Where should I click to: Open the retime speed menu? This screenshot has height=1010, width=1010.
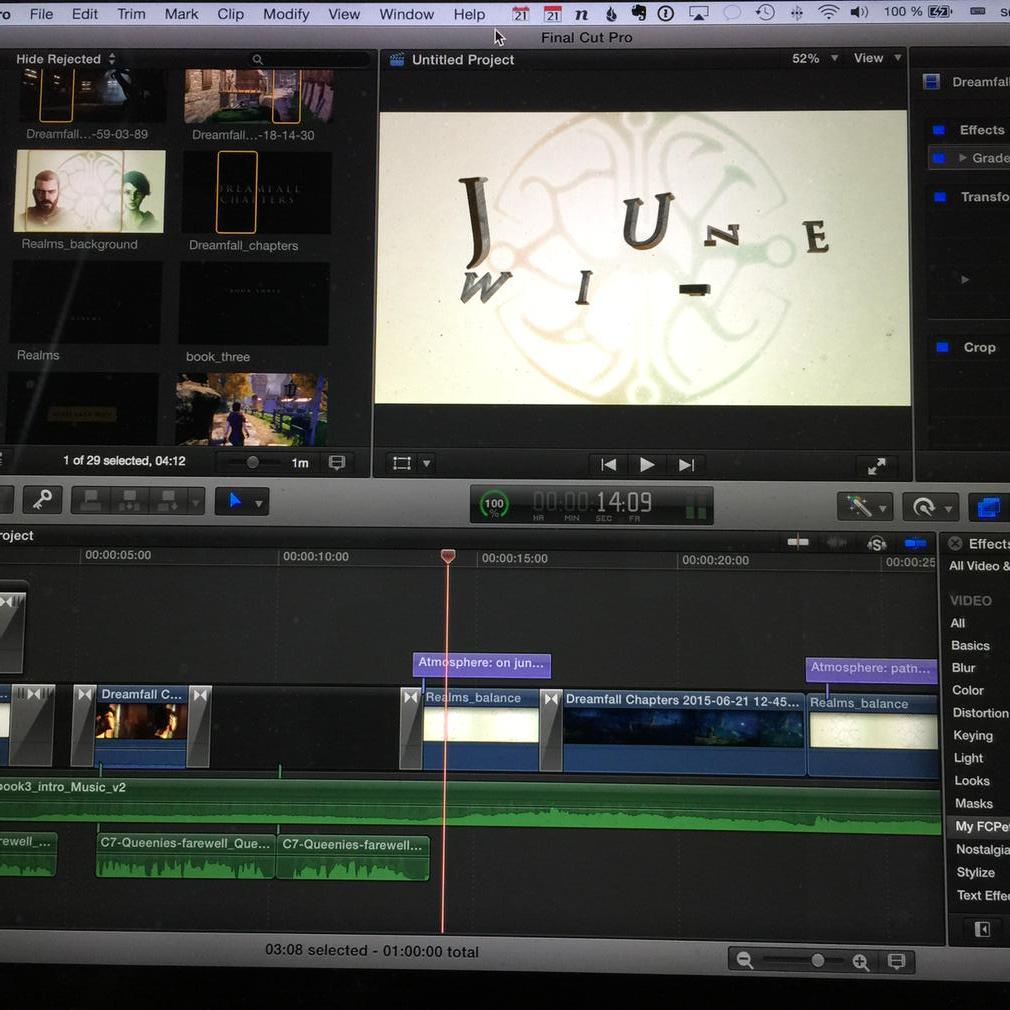point(930,508)
